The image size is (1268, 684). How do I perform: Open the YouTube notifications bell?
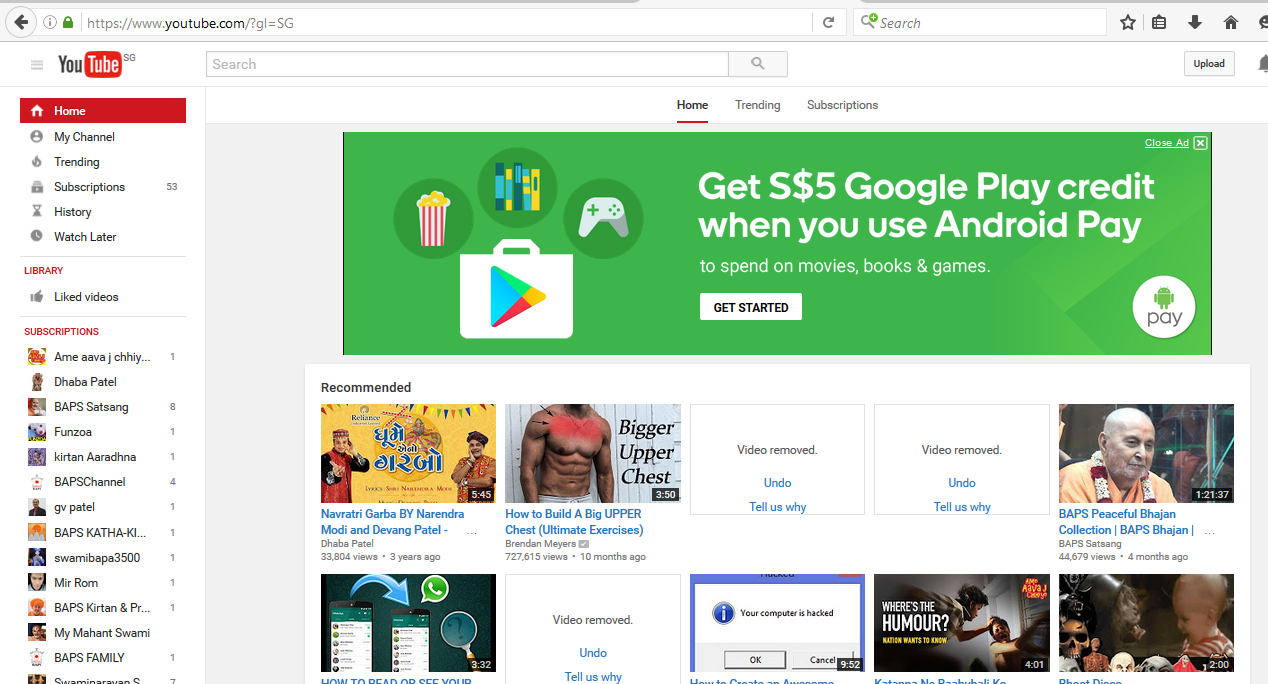(1262, 64)
